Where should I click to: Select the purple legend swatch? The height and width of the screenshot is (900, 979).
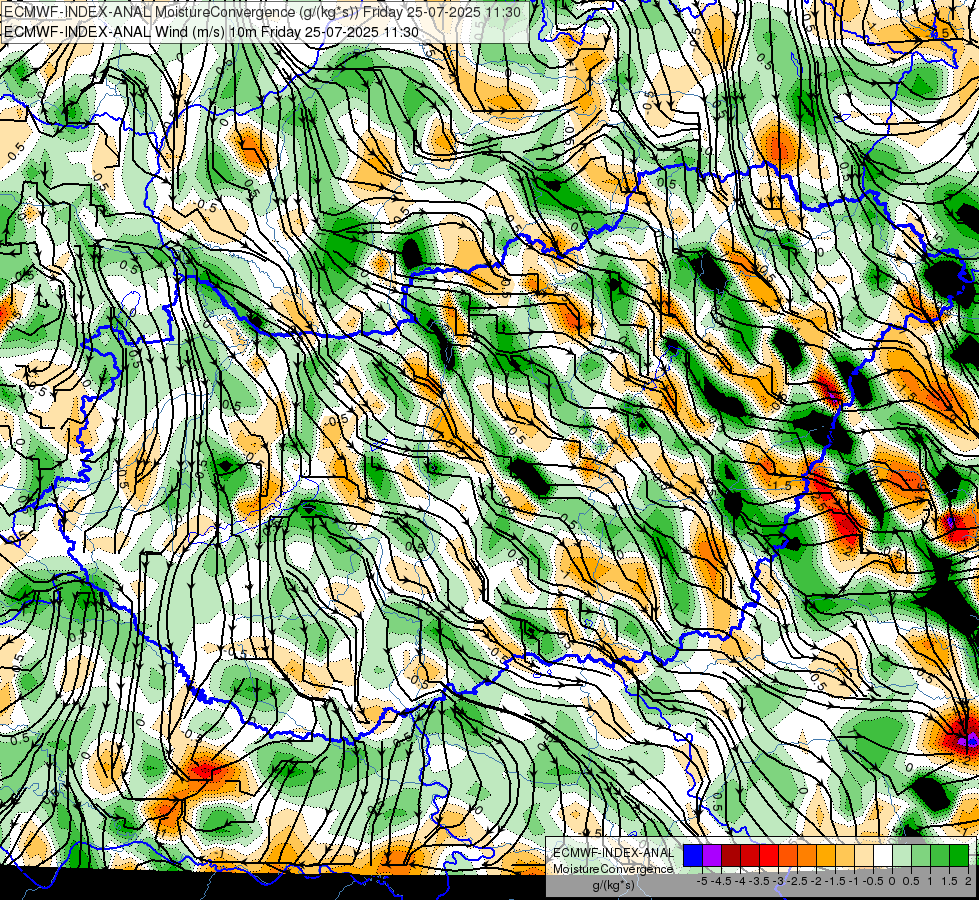pyautogui.click(x=712, y=856)
